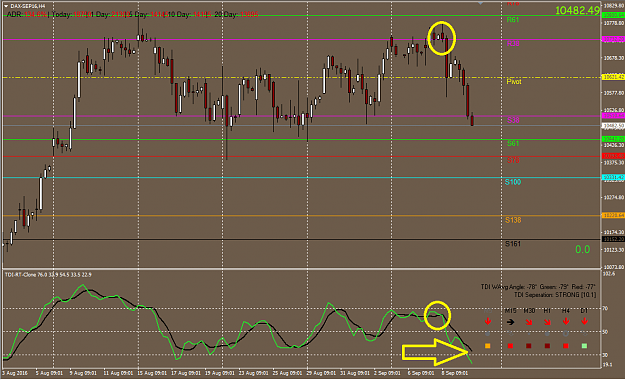Click the M30 timeframe label
625x380 pixels.
[529, 311]
